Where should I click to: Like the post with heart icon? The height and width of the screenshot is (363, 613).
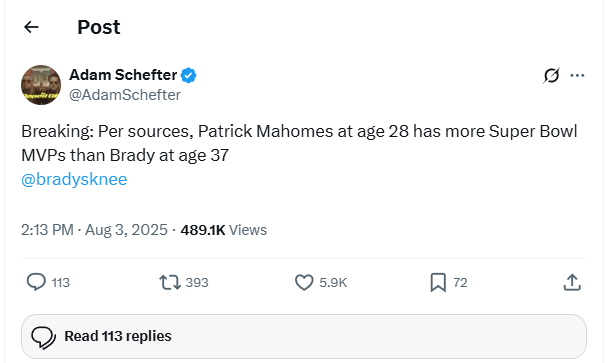click(x=304, y=282)
